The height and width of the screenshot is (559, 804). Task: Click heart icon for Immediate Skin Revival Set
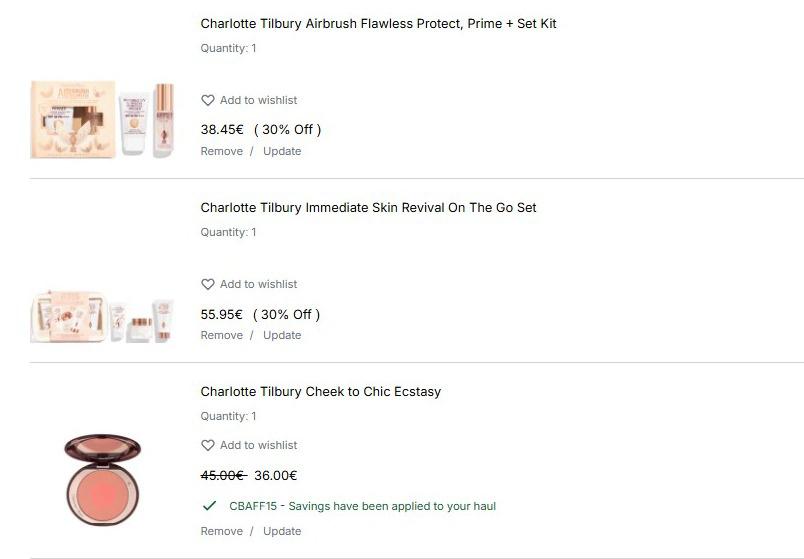[208, 284]
